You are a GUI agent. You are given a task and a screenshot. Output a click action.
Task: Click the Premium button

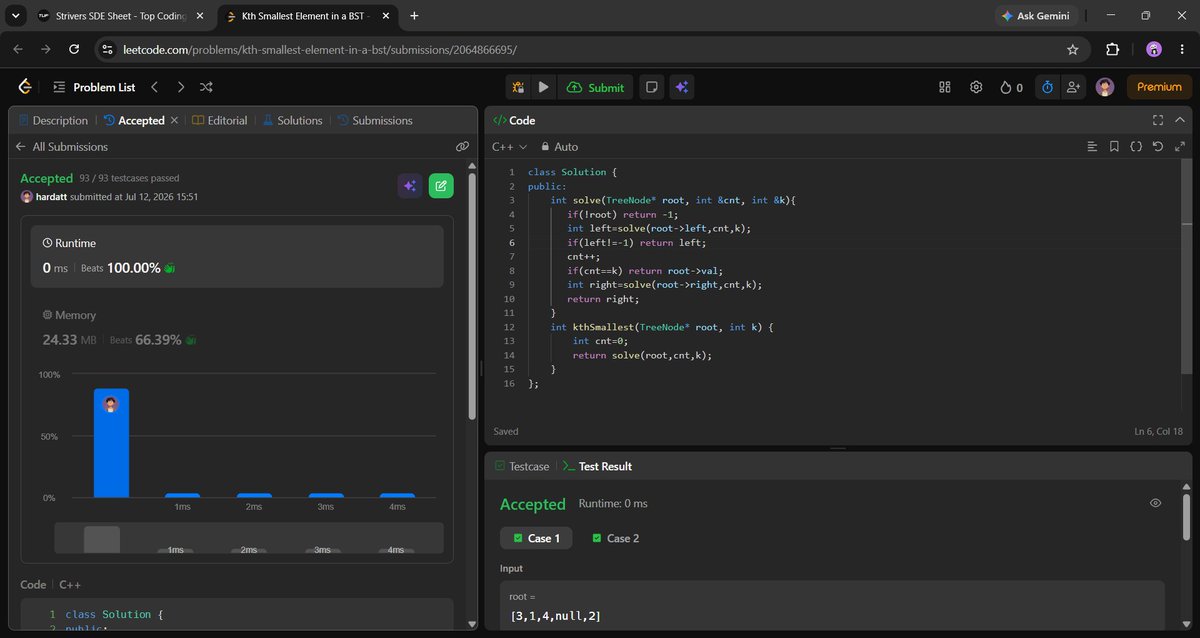1159,87
